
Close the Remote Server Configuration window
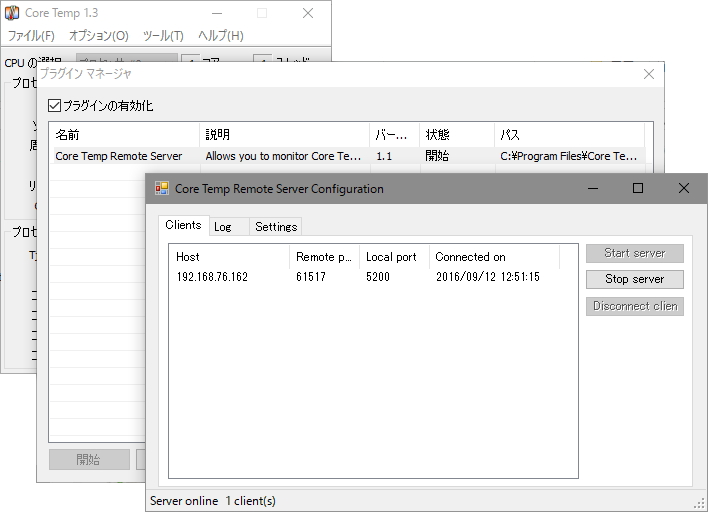tap(684, 188)
